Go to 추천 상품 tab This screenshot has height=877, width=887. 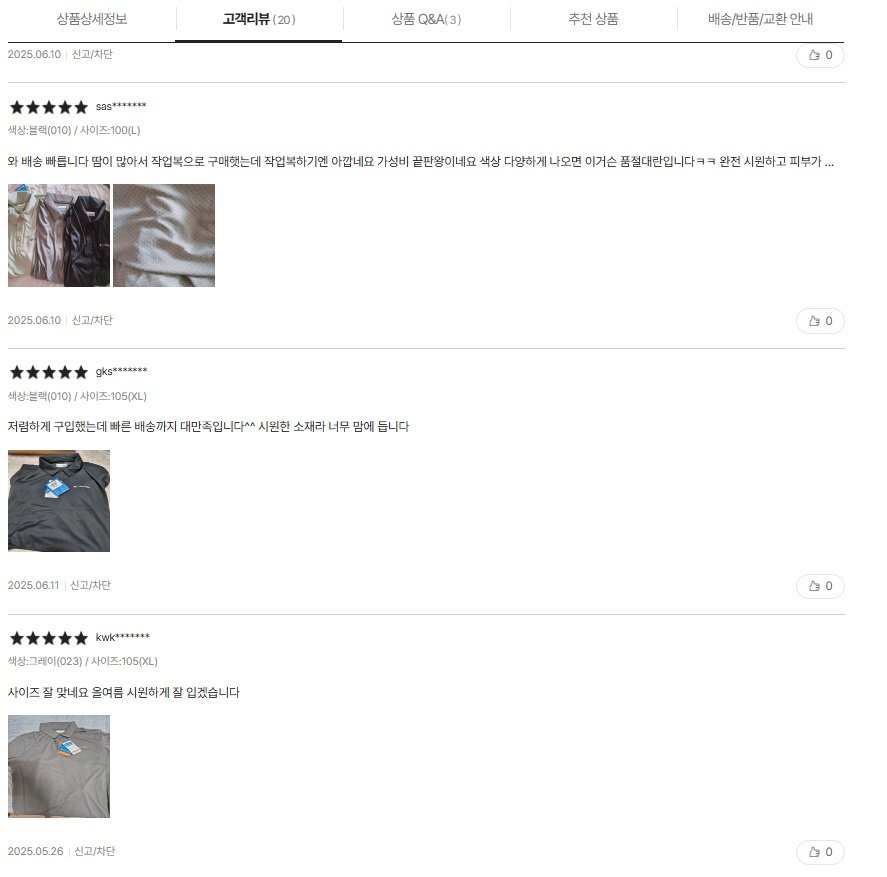coord(593,19)
